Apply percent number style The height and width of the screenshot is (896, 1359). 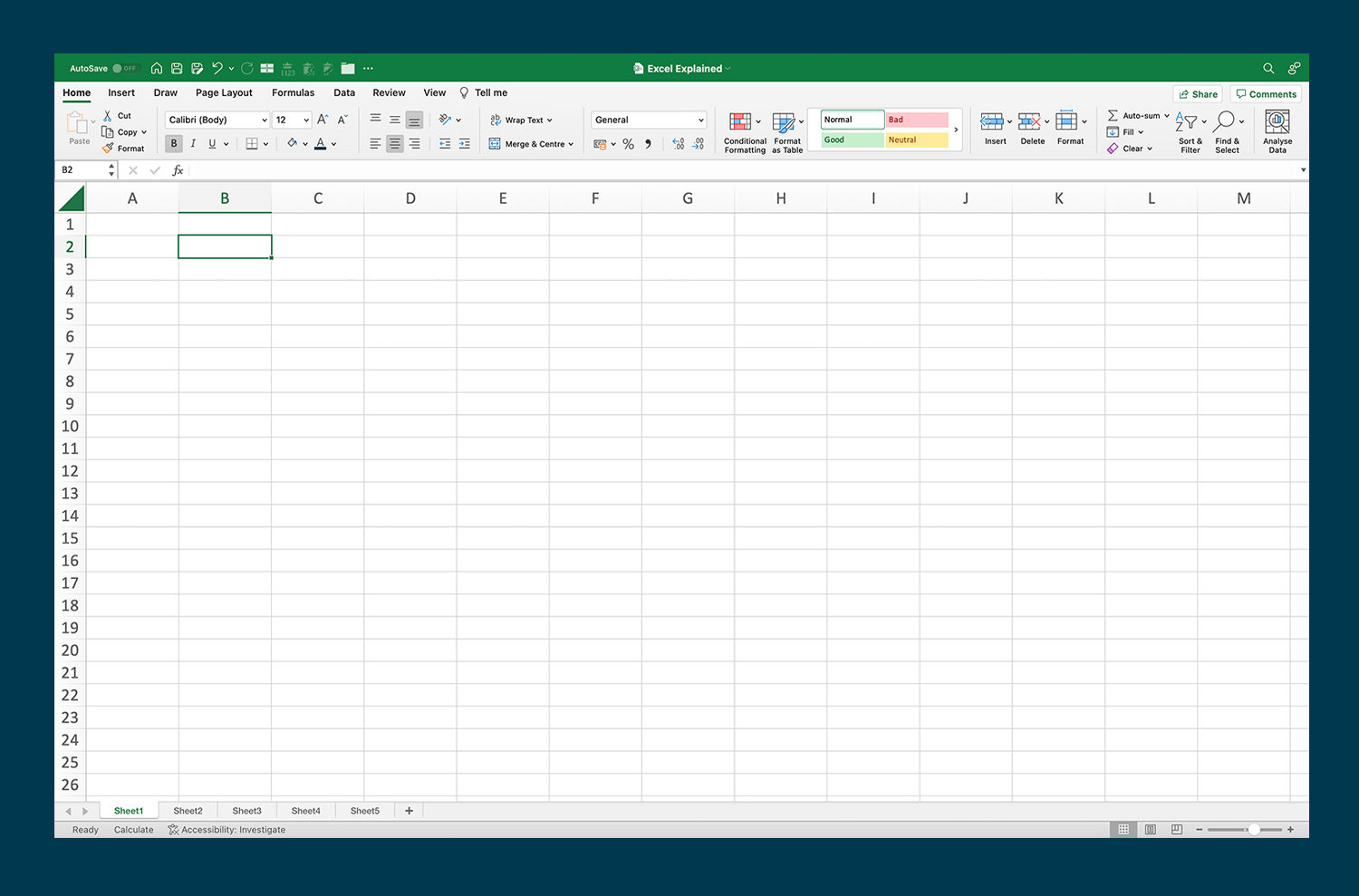click(x=628, y=143)
